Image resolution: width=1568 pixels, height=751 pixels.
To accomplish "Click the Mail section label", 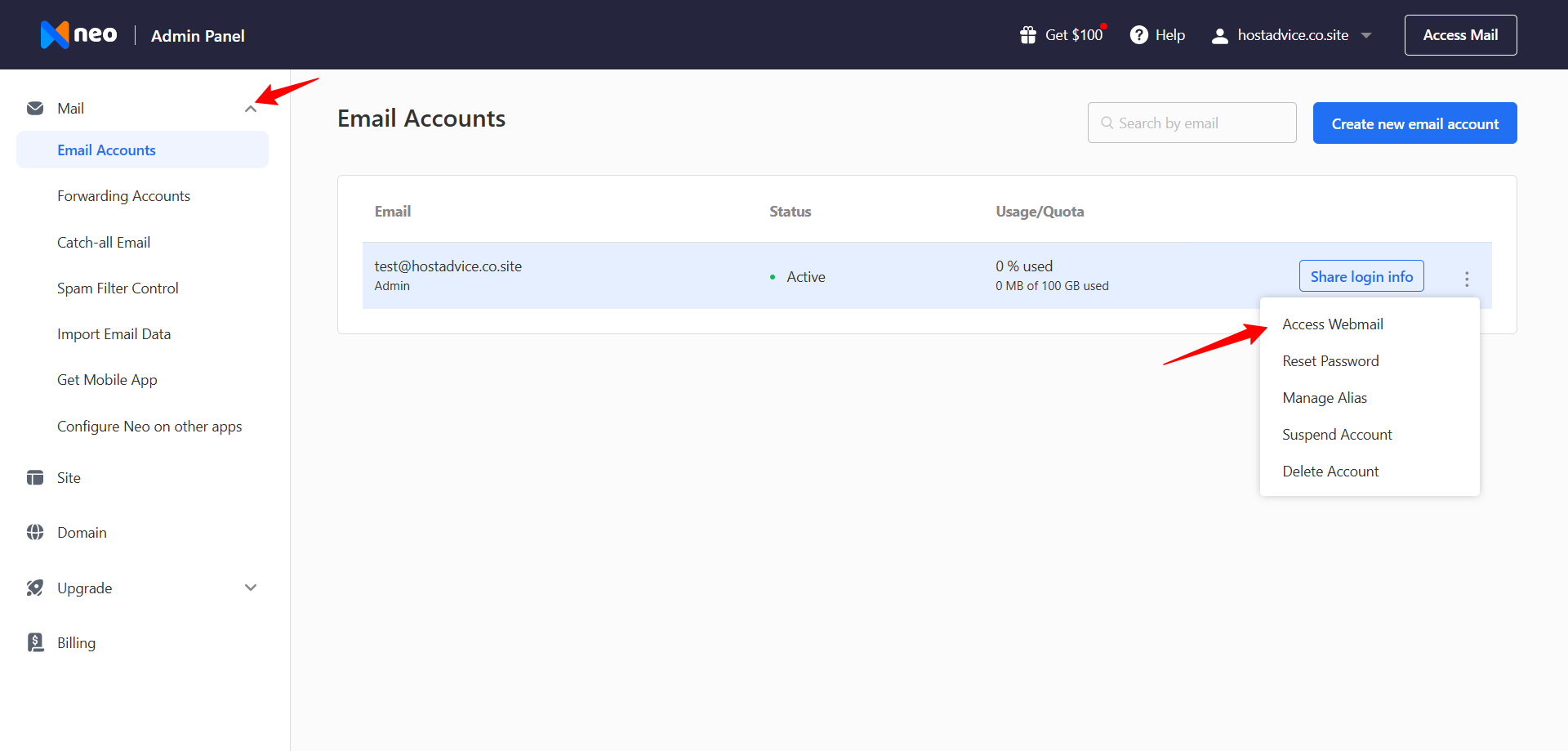I will coord(70,109).
